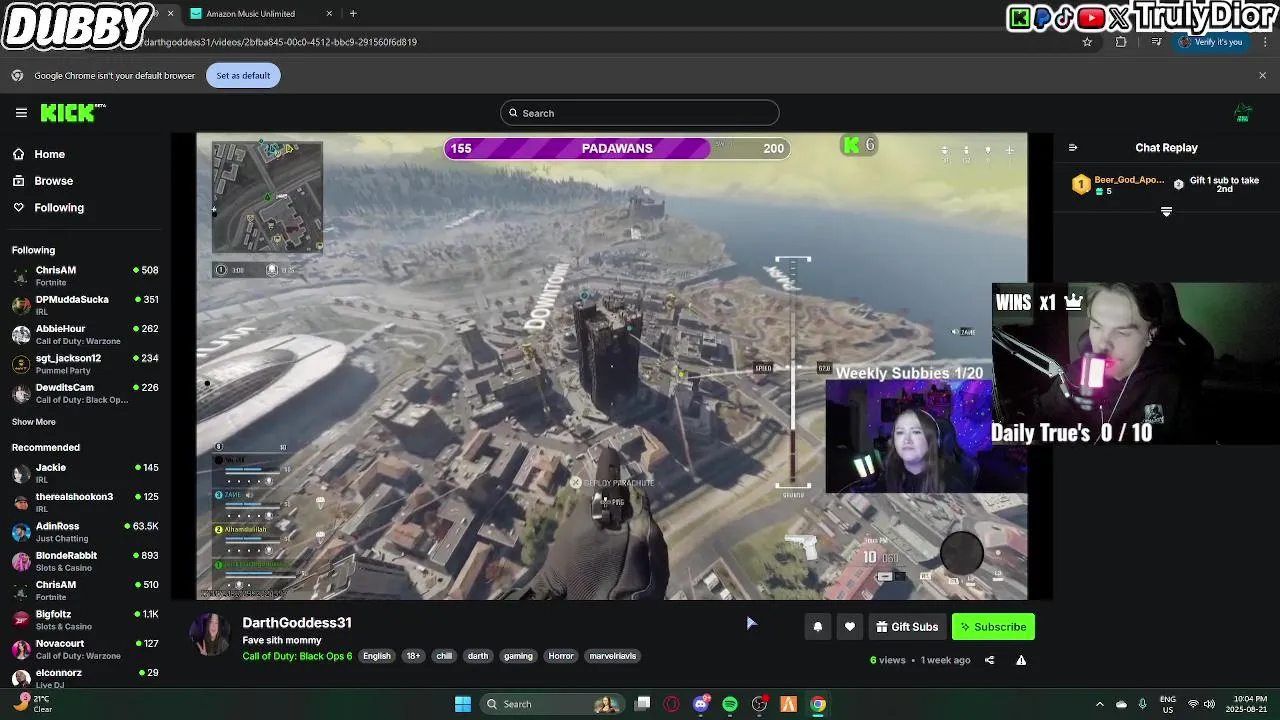Expand Show More under Following
1280x720 pixels.
coord(33,422)
